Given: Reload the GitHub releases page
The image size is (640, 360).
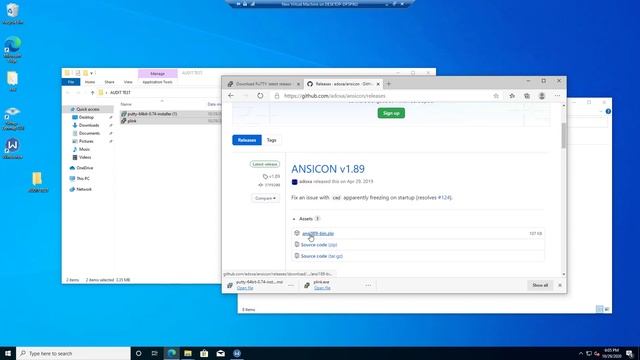Looking at the screenshot, I should click(x=260, y=96).
